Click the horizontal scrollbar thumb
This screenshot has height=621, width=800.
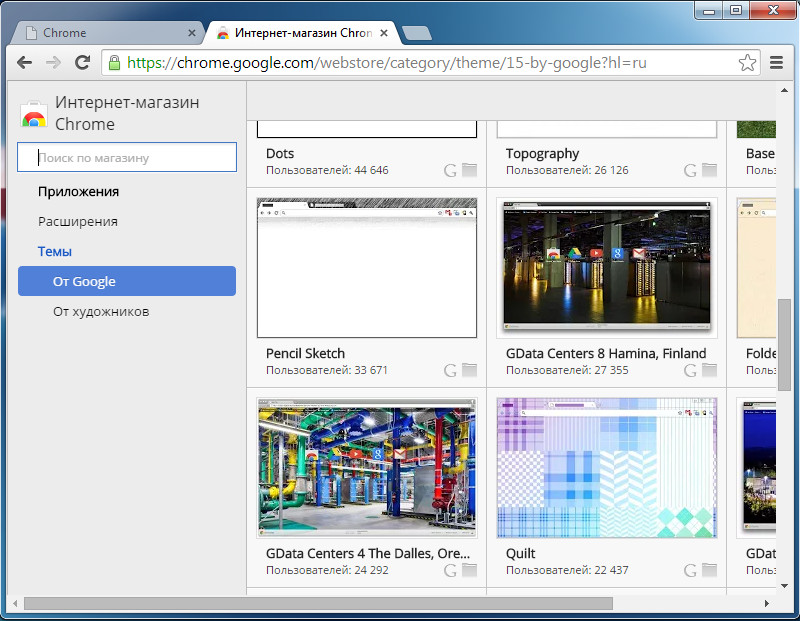coord(318,604)
